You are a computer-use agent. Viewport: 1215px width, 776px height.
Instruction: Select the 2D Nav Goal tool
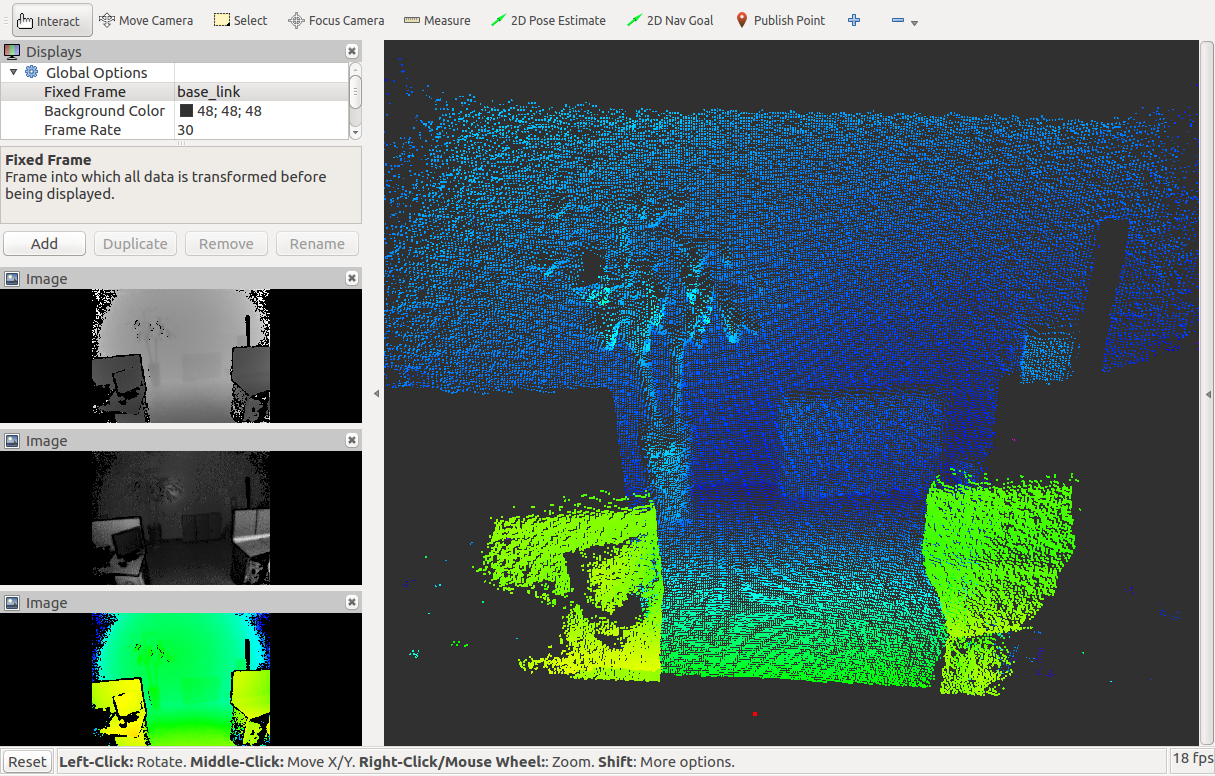tap(670, 20)
